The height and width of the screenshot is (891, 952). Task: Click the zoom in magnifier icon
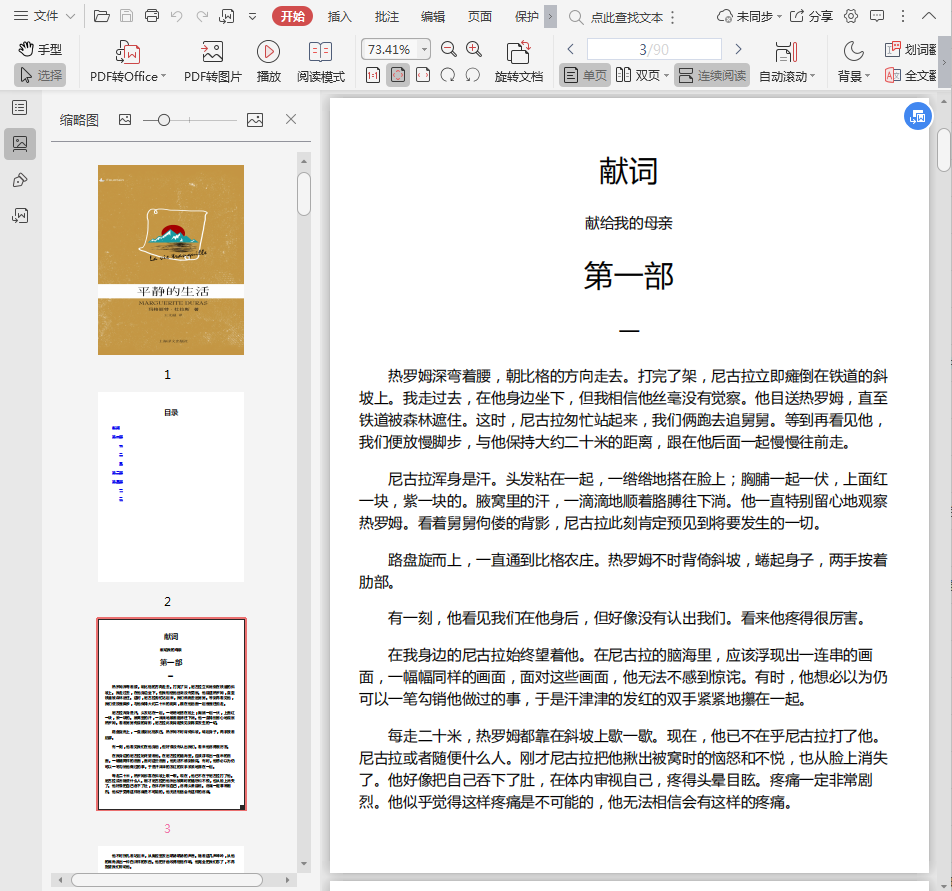coord(474,49)
